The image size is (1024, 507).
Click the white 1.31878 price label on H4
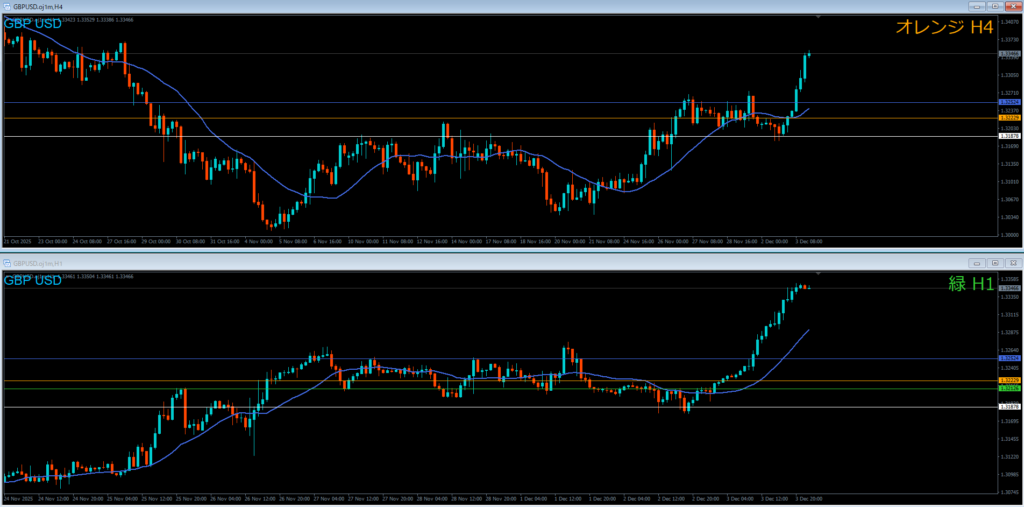click(1009, 136)
